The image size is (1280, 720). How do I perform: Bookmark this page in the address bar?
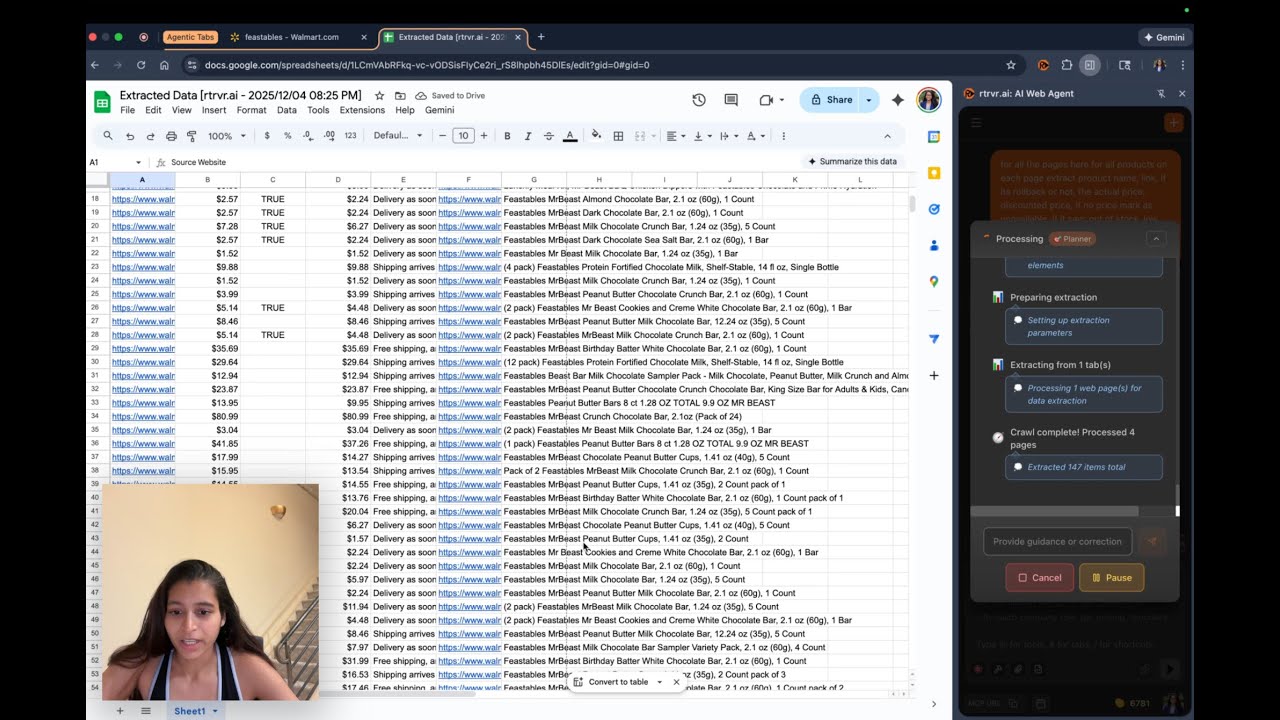pos(1011,65)
